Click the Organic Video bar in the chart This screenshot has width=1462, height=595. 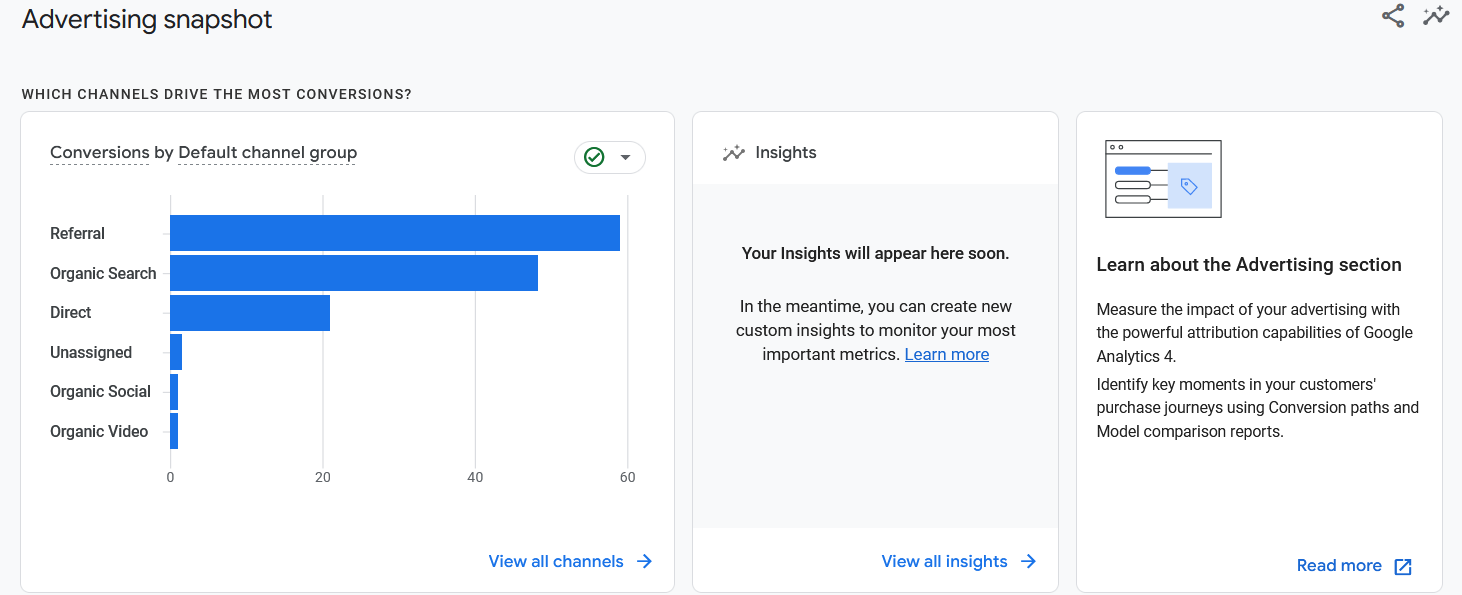click(x=174, y=431)
